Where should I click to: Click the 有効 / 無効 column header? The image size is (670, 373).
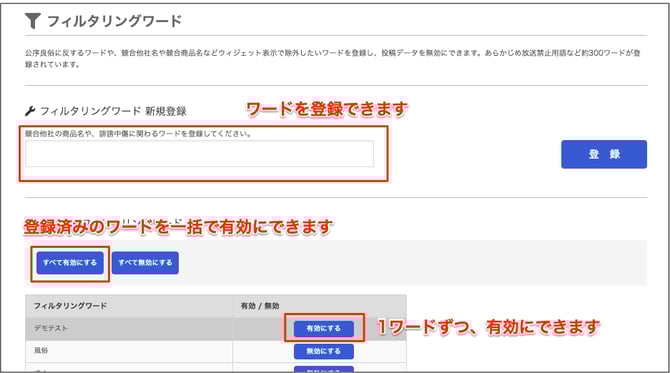pyautogui.click(x=320, y=306)
